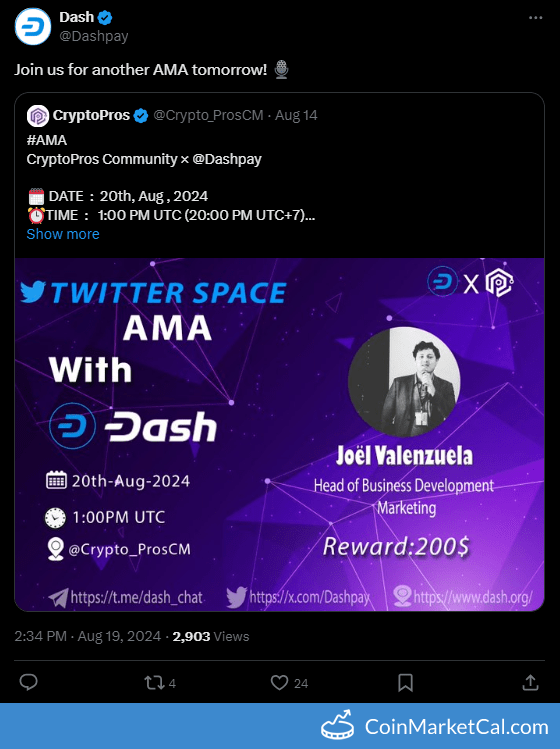560x749 pixels.
Task: Bookmark this tweet
Action: pyautogui.click(x=406, y=683)
